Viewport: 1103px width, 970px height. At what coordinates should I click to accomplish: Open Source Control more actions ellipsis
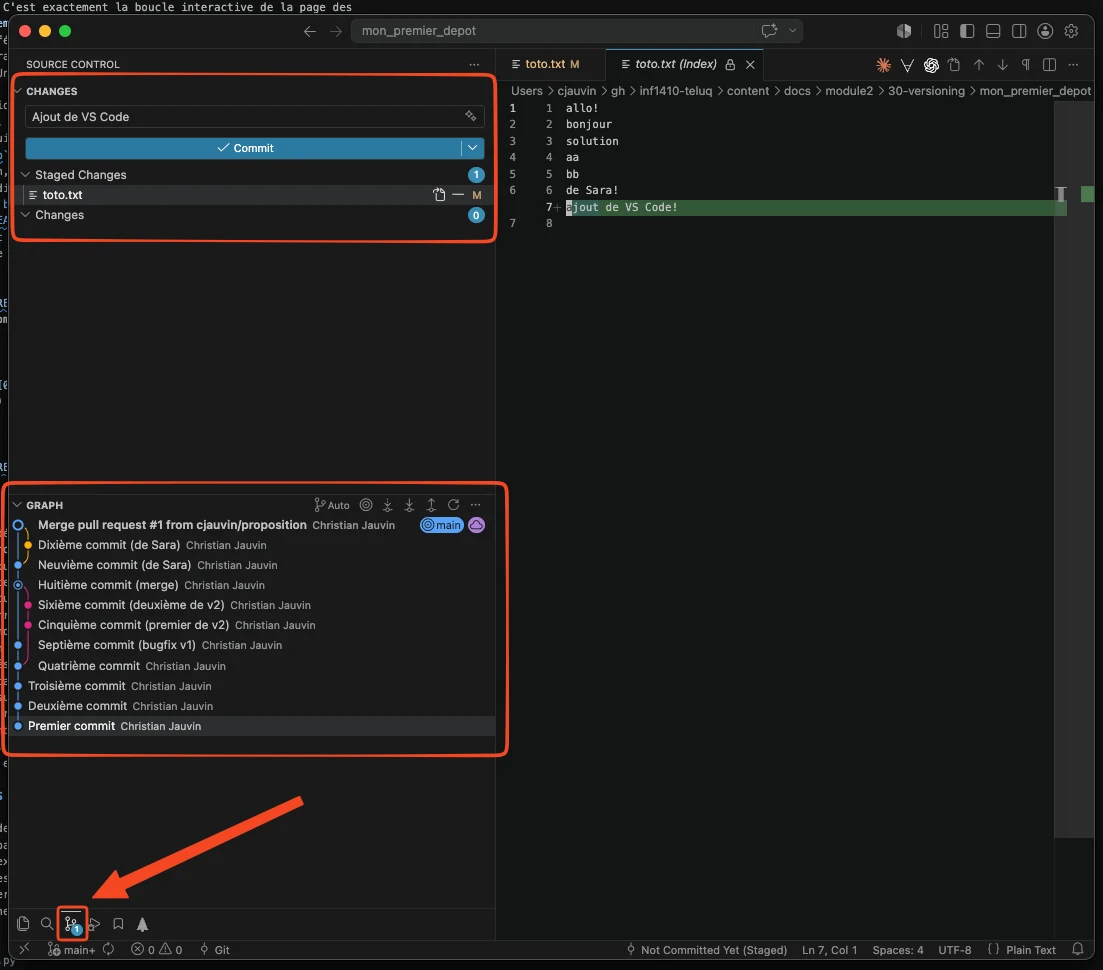[x=474, y=64]
